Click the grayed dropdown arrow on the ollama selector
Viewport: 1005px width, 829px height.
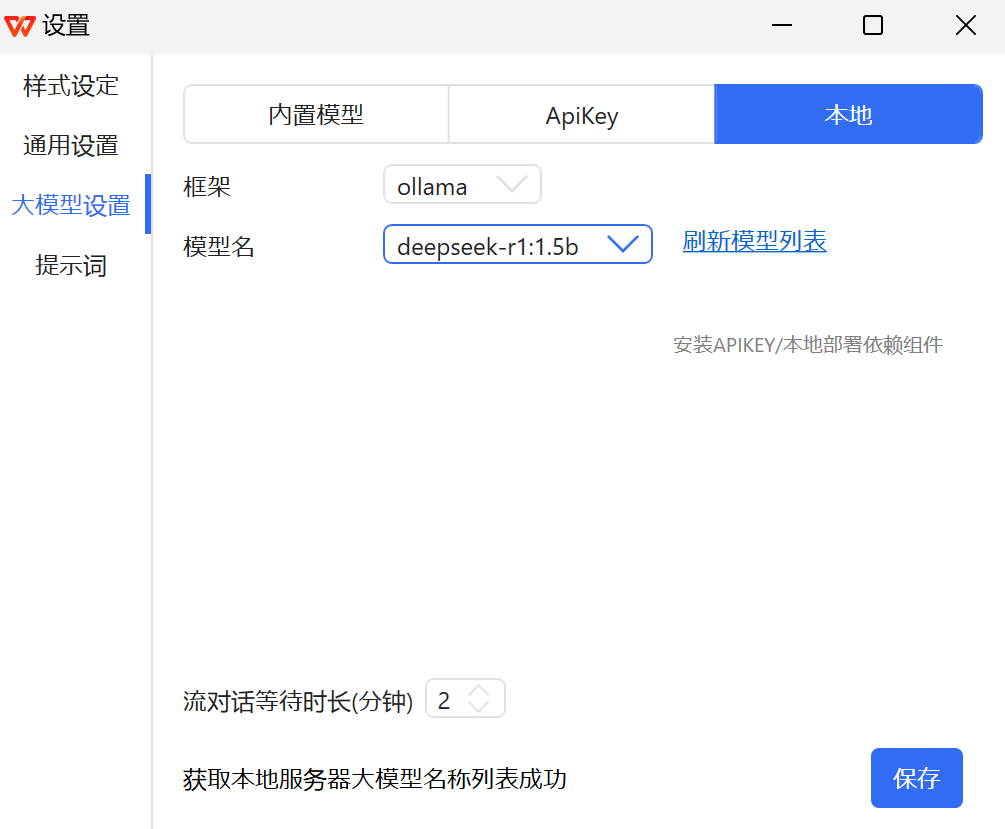pos(514,184)
